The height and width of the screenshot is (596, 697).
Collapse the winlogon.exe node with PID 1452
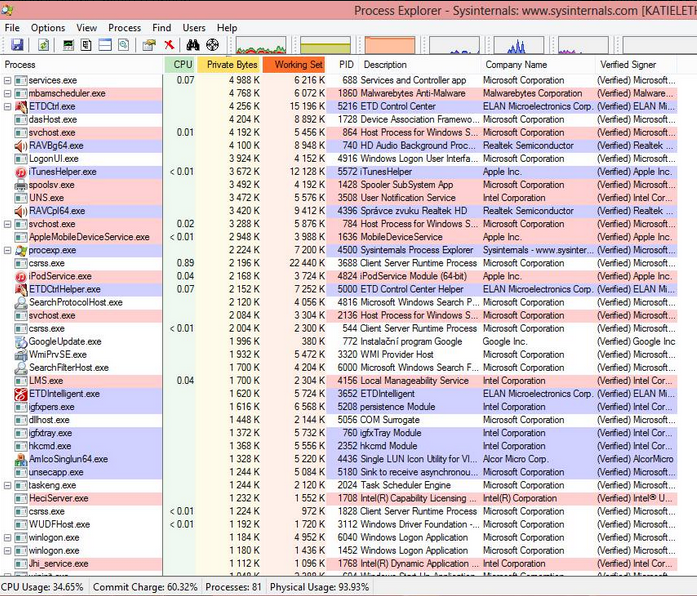click(8, 551)
